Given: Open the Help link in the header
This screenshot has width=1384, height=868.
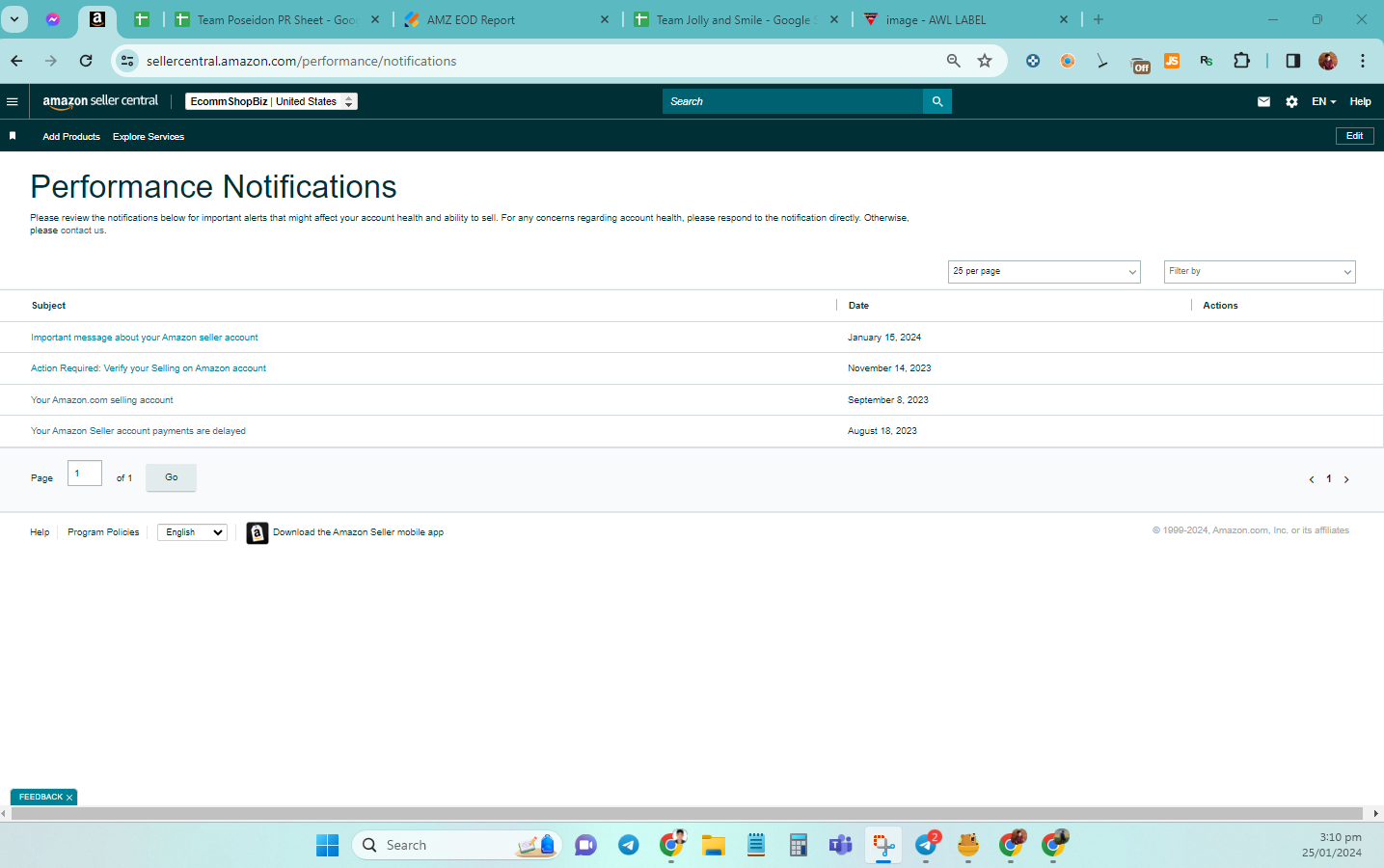Looking at the screenshot, I should coord(1360,101).
